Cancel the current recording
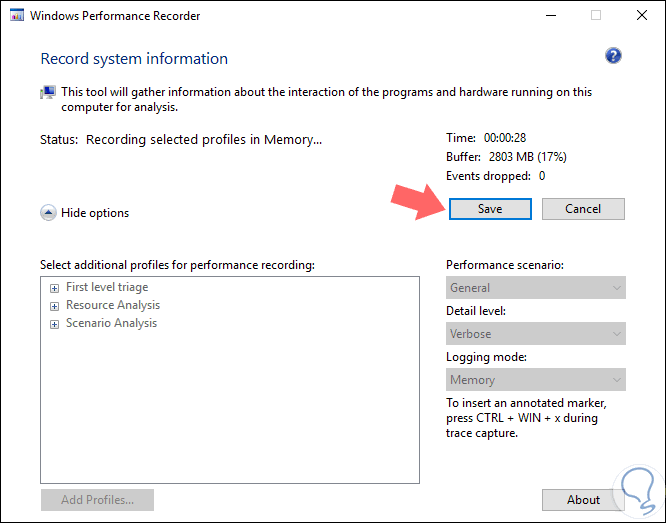This screenshot has width=666, height=523. tap(583, 209)
